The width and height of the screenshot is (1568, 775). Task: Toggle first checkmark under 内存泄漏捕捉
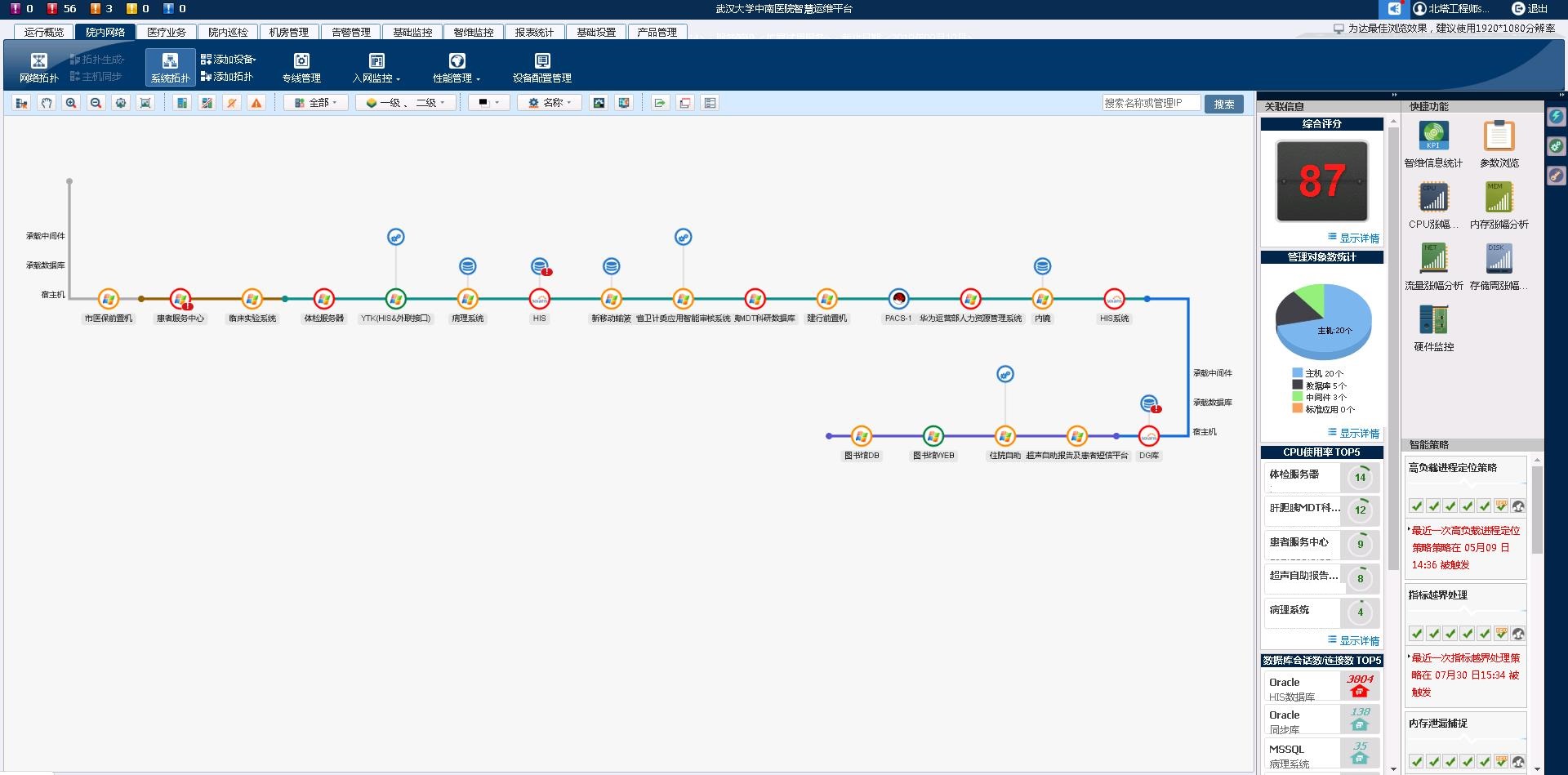(x=1416, y=762)
